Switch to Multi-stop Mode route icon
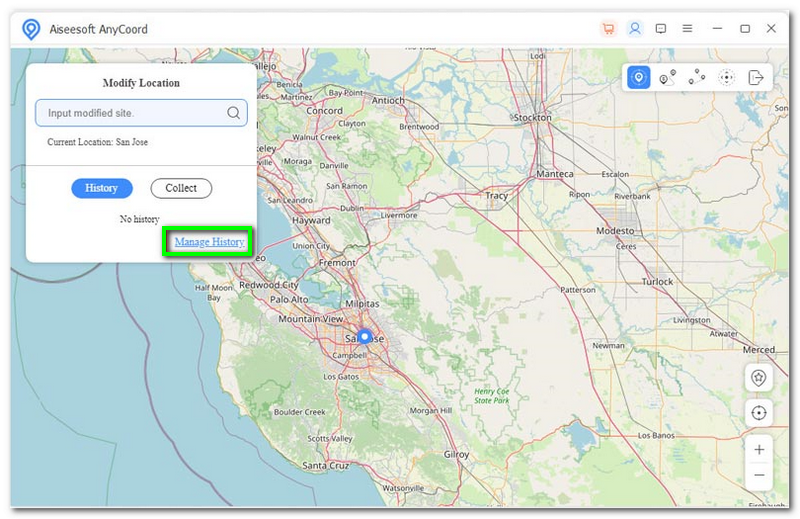Viewport: 800px width, 519px height. 697,78
